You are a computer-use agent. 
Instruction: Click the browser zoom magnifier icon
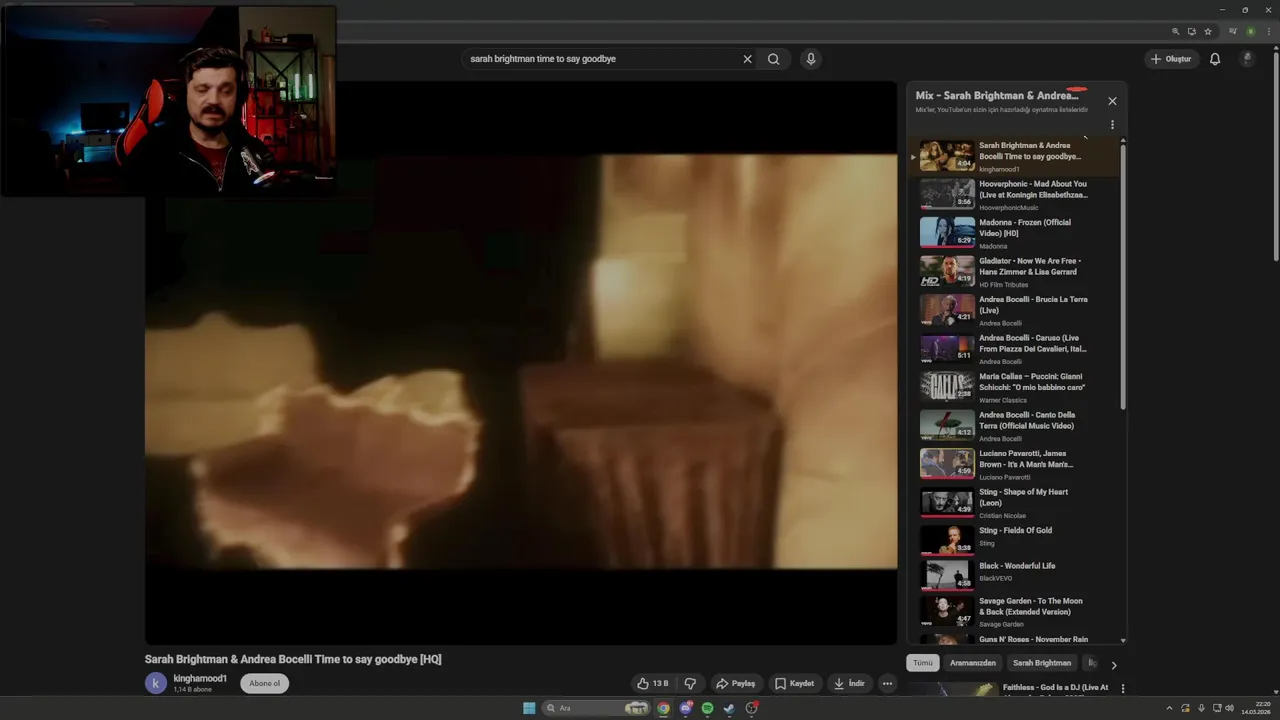click(1176, 31)
